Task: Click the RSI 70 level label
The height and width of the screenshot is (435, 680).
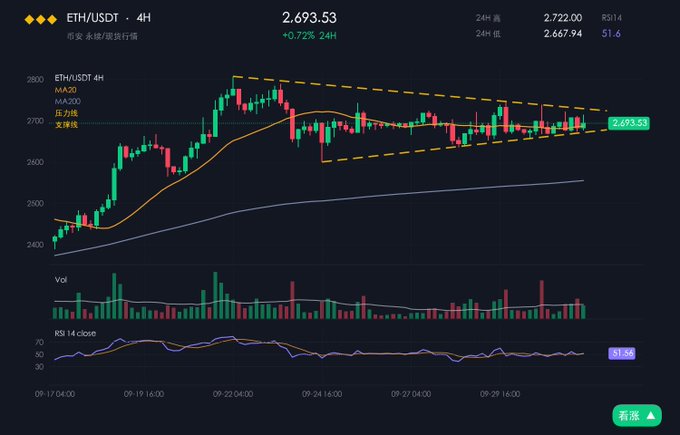Action: click(39, 343)
